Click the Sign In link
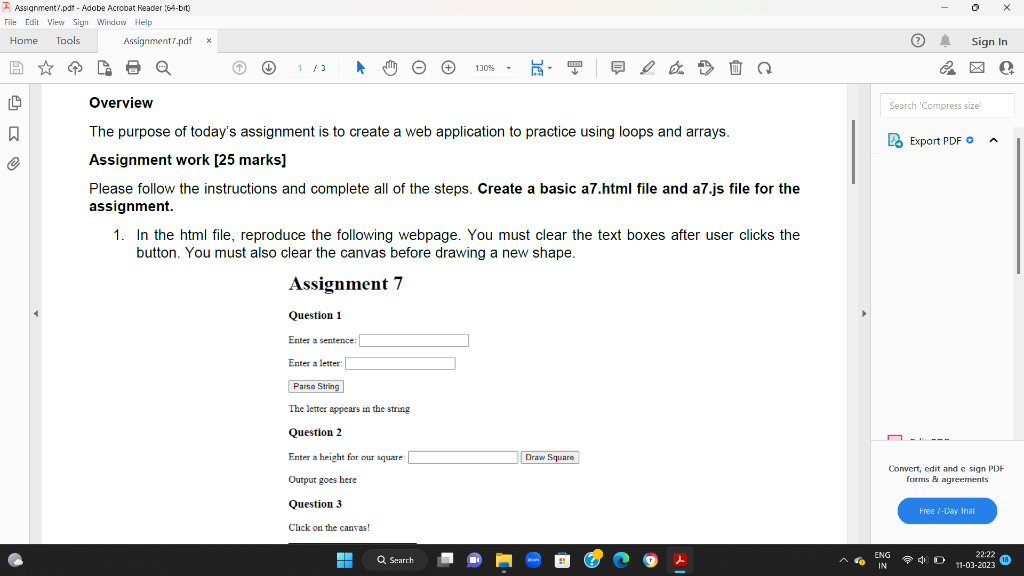The image size is (1024, 576). (990, 41)
